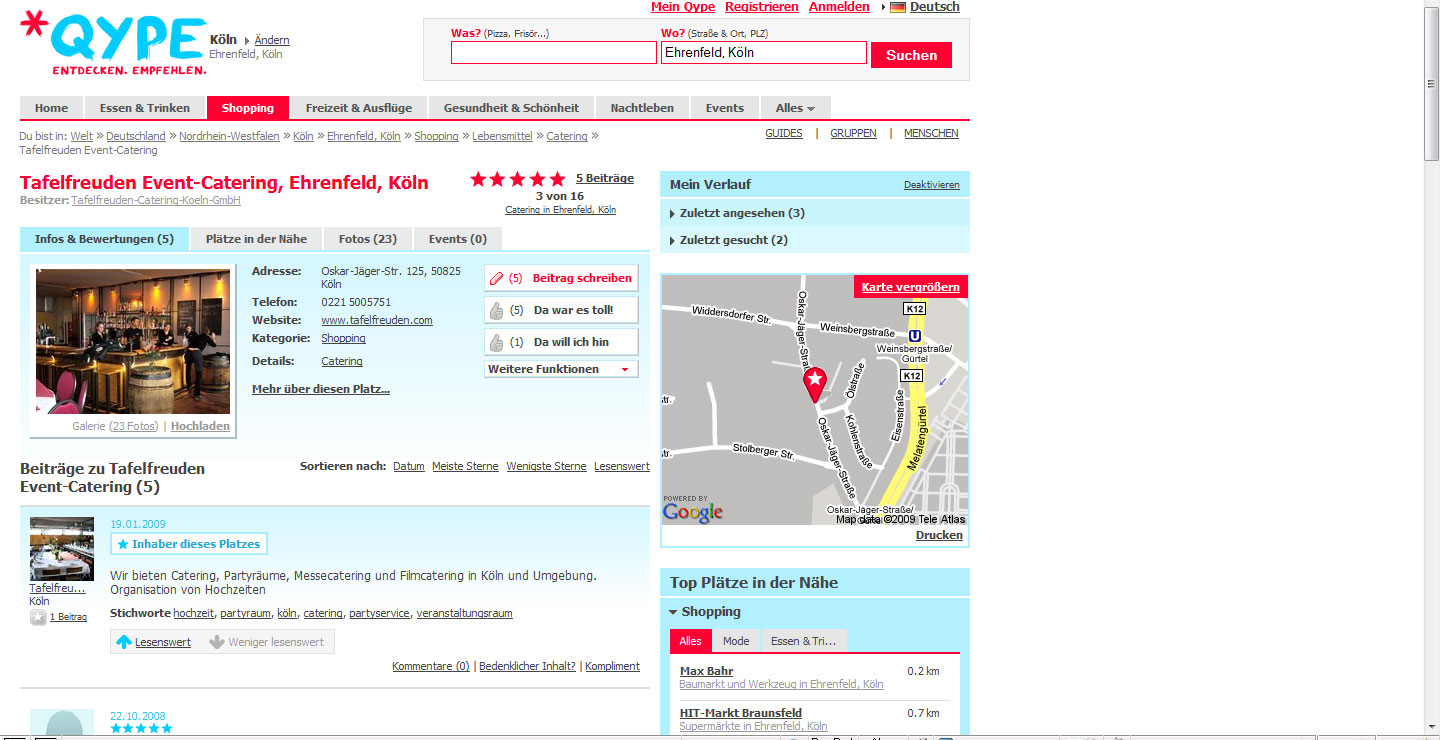
Task: Click Ändern next to Köln
Action: 272,40
